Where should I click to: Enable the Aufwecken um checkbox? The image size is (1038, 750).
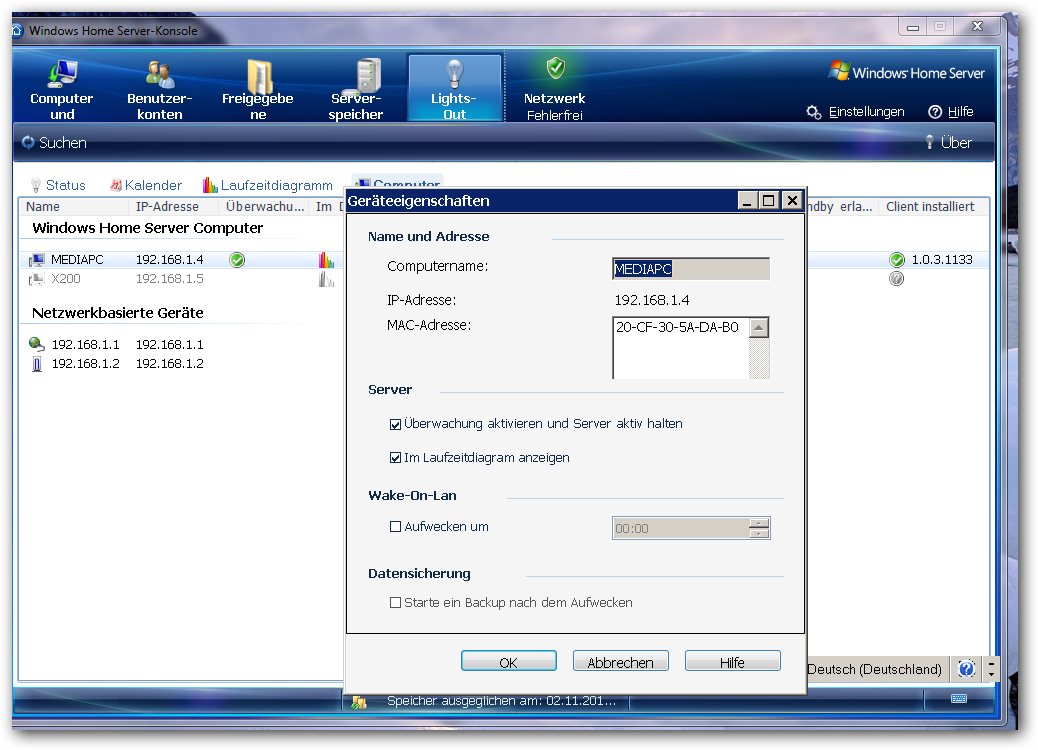point(395,527)
